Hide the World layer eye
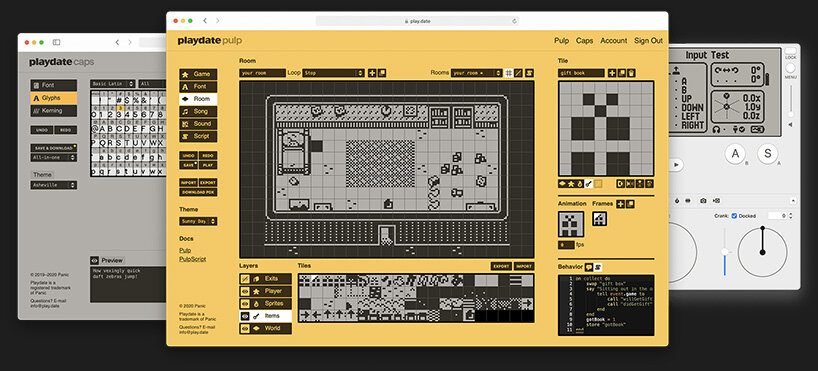This screenshot has width=818, height=371. coord(245,329)
